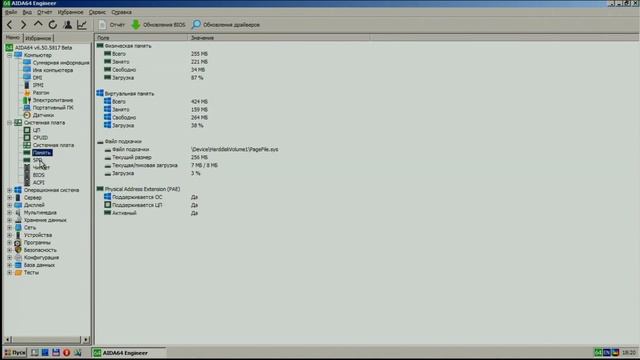Image resolution: width=640 pixels, height=360 pixels.
Task: Click the Портативный ПК icon
Action: (x=27, y=107)
